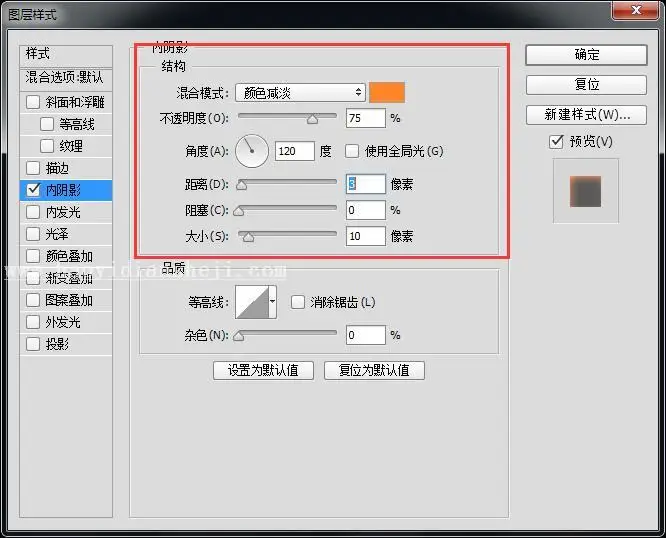Click the 杂色 noise slider handle

pyautogui.click(x=239, y=336)
